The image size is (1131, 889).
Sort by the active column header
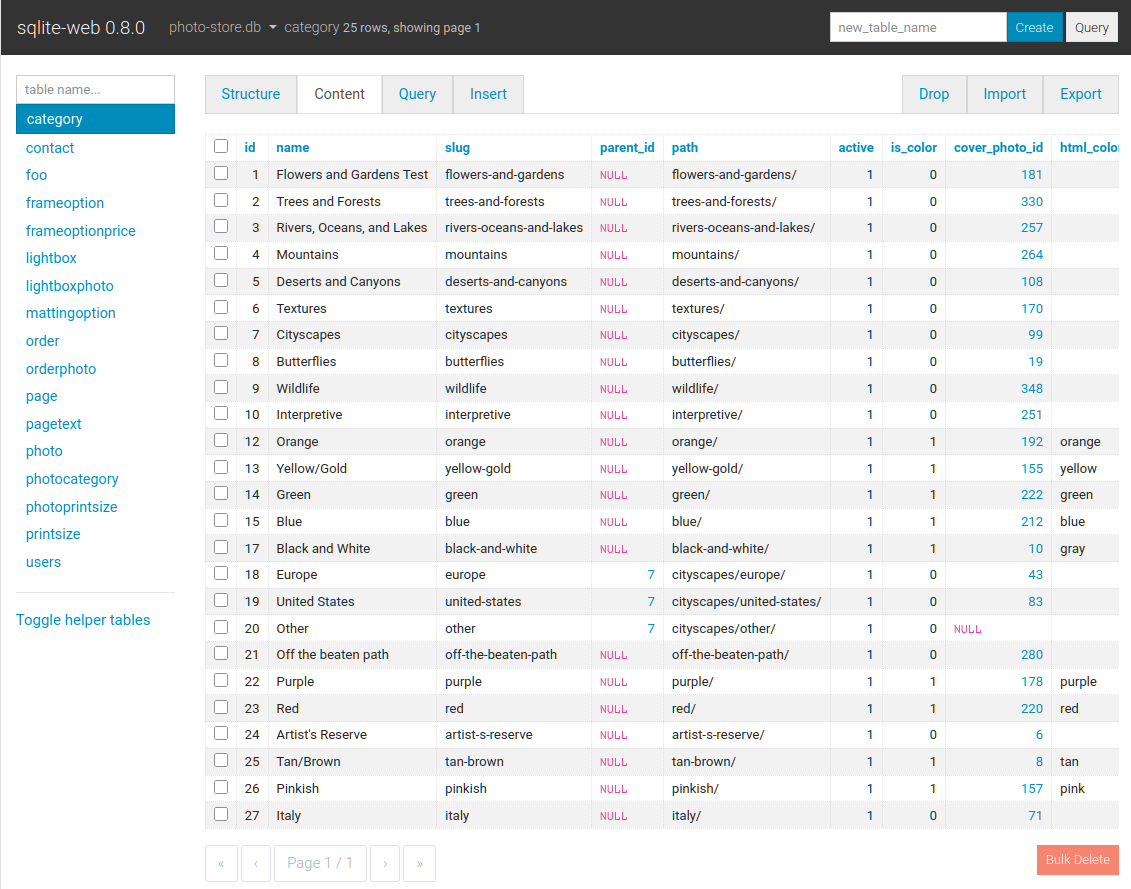[x=855, y=147]
